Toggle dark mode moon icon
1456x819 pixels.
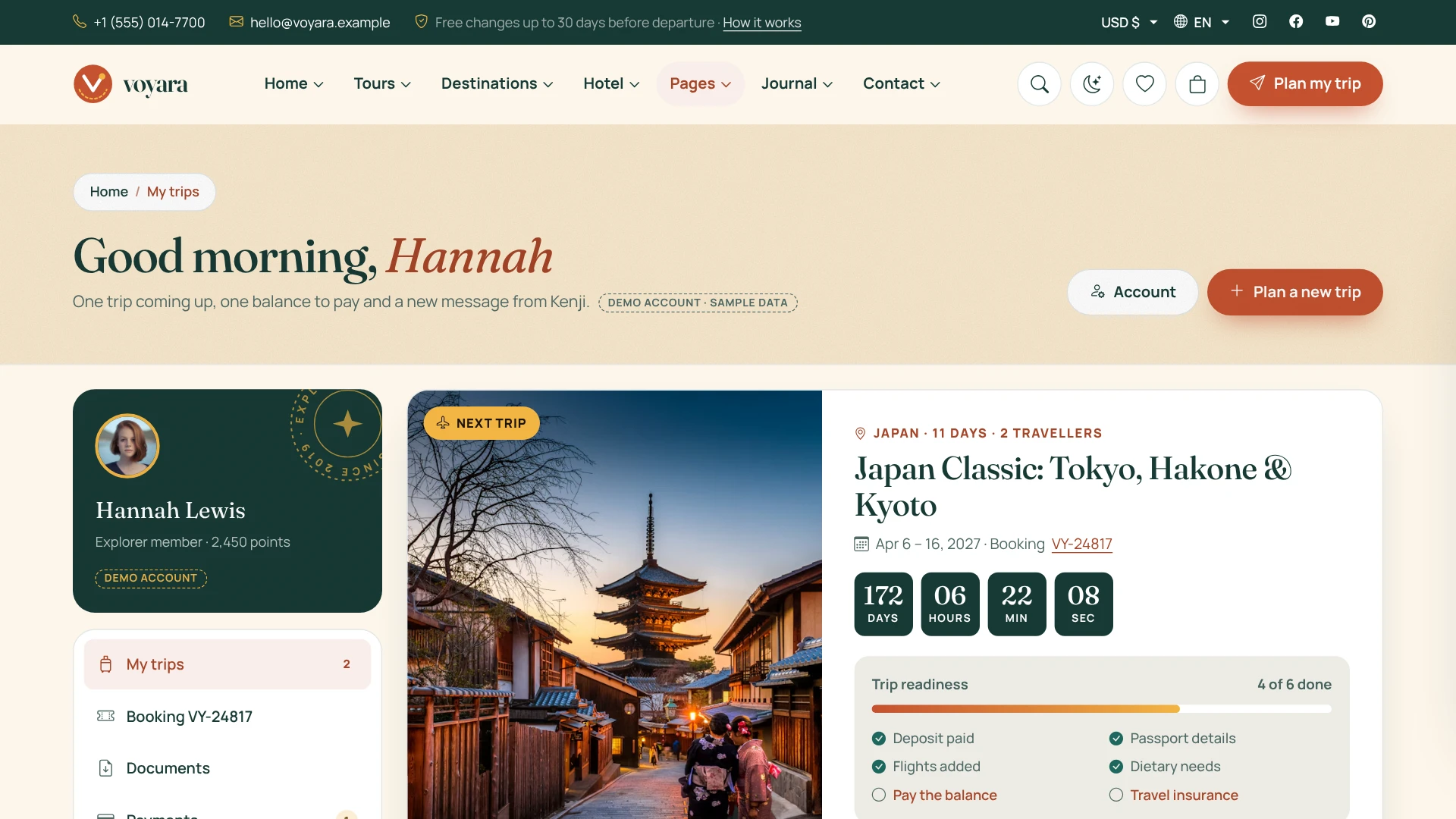tap(1091, 83)
